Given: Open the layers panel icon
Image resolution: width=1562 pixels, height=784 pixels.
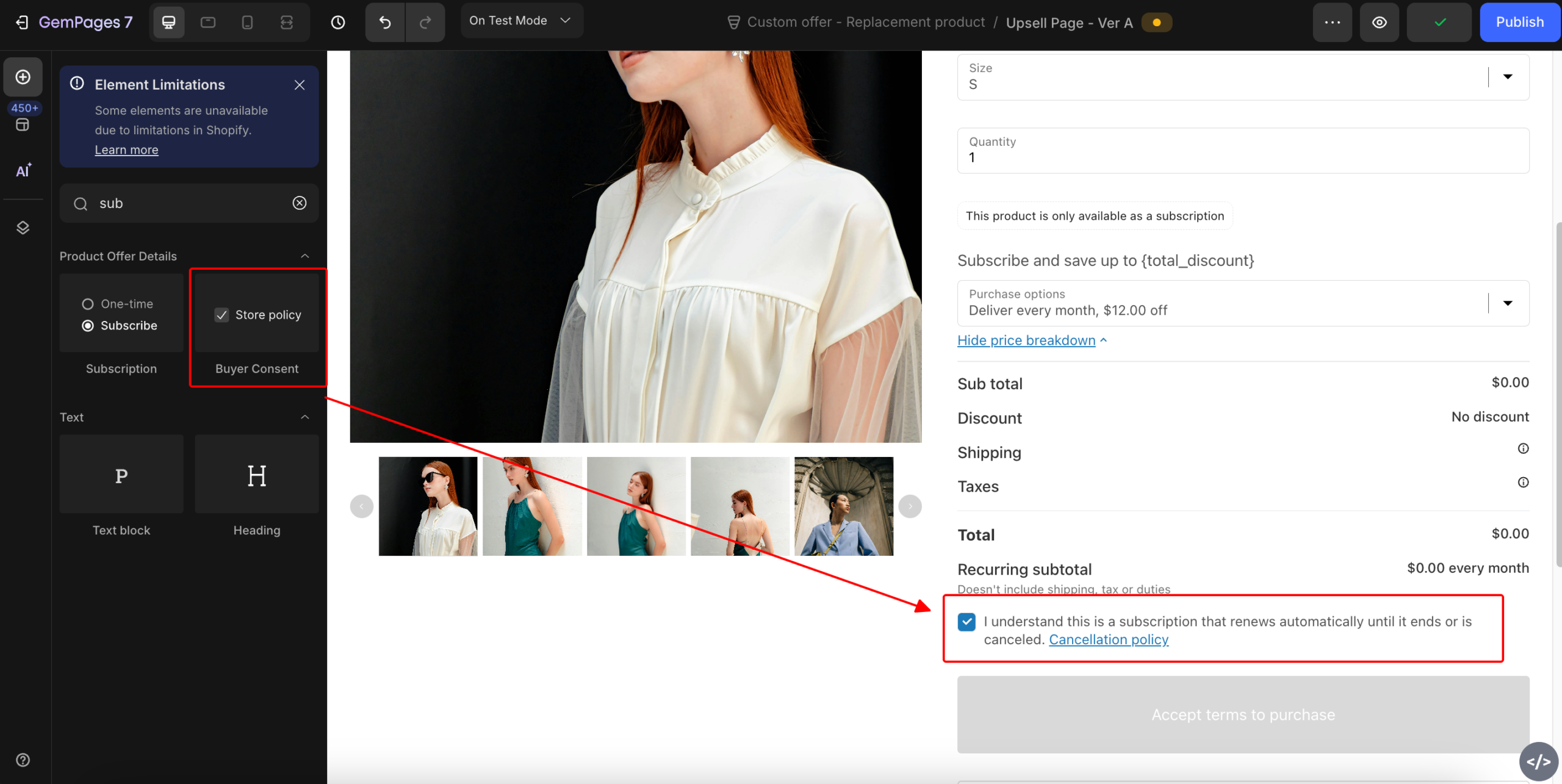Looking at the screenshot, I should (x=23, y=228).
